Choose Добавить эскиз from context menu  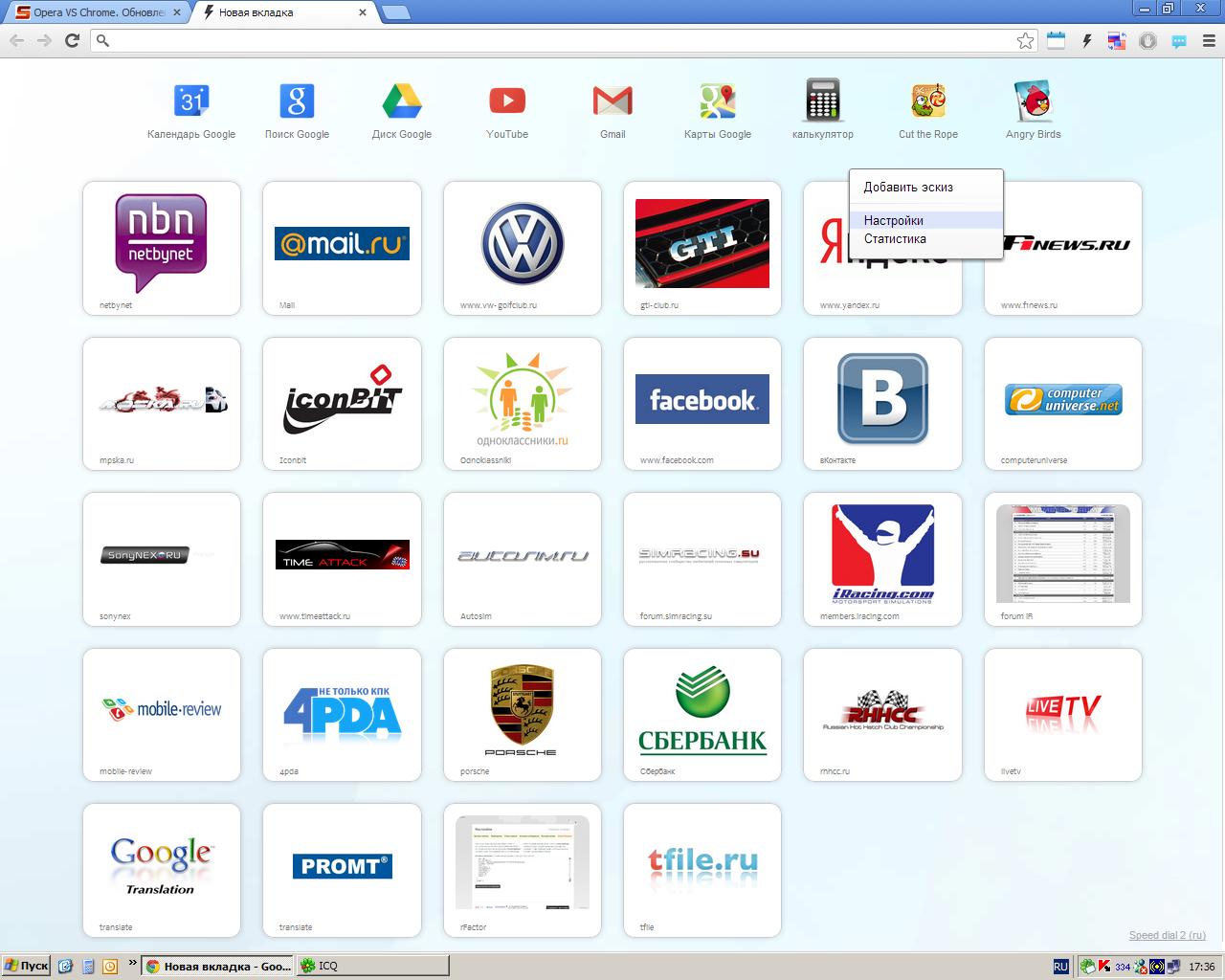(908, 188)
